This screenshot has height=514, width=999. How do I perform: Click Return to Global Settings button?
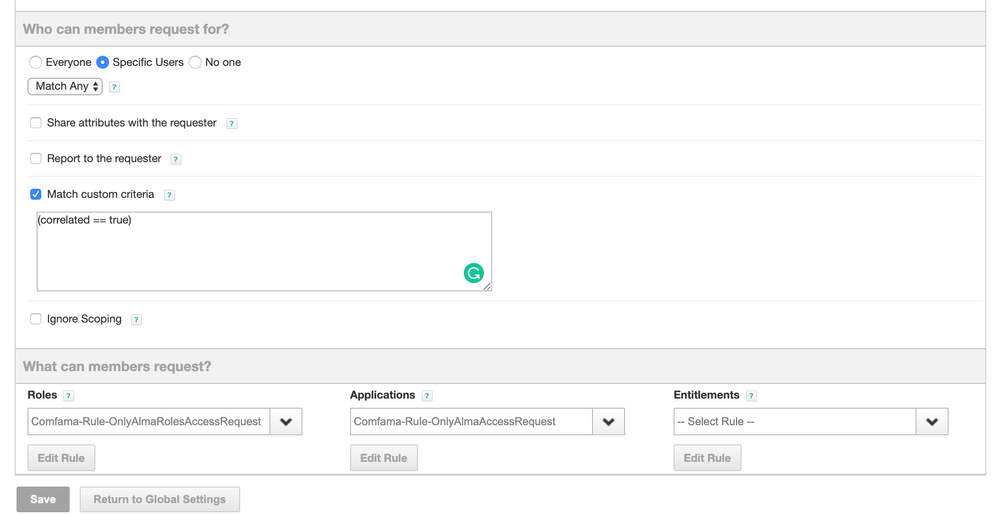pyautogui.click(x=159, y=499)
